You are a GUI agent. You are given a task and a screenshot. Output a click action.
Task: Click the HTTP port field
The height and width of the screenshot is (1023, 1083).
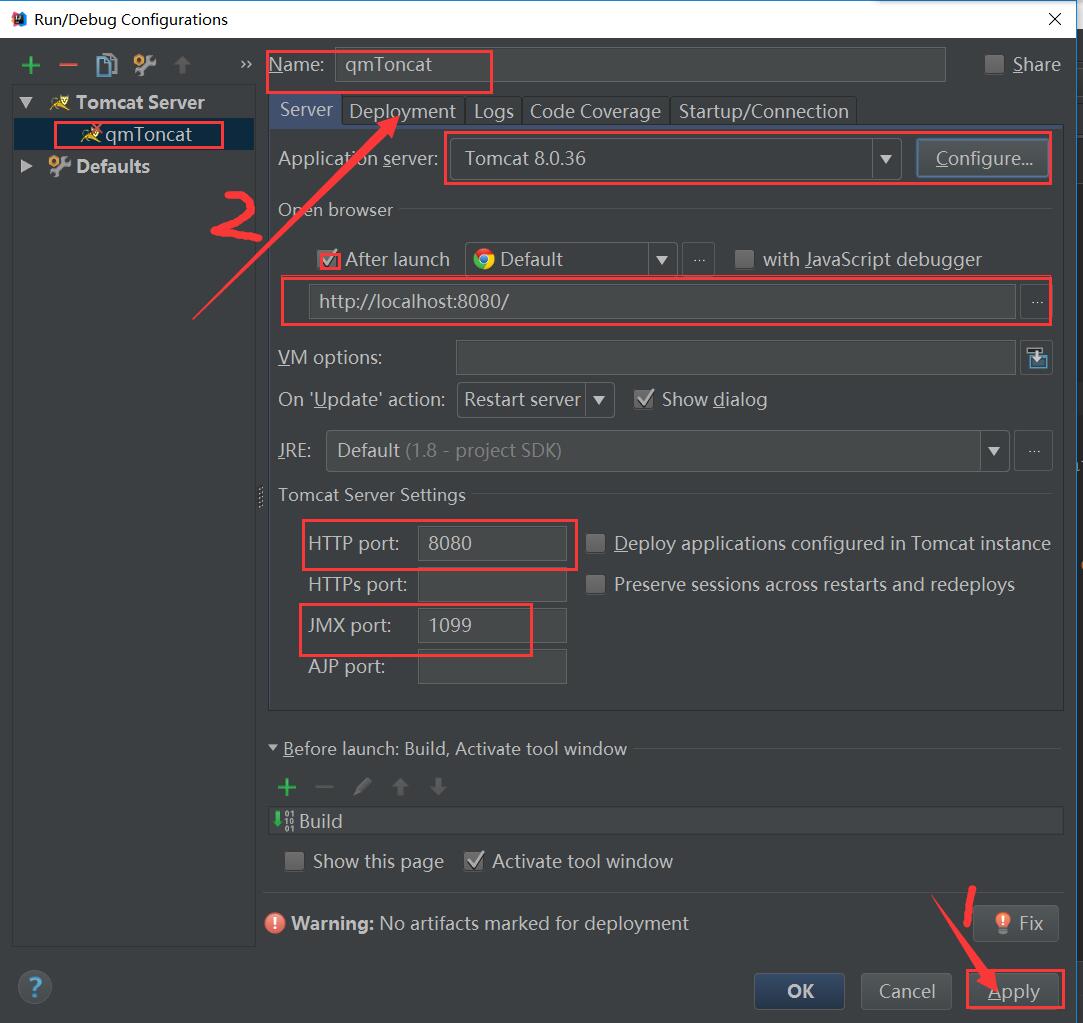coord(492,544)
